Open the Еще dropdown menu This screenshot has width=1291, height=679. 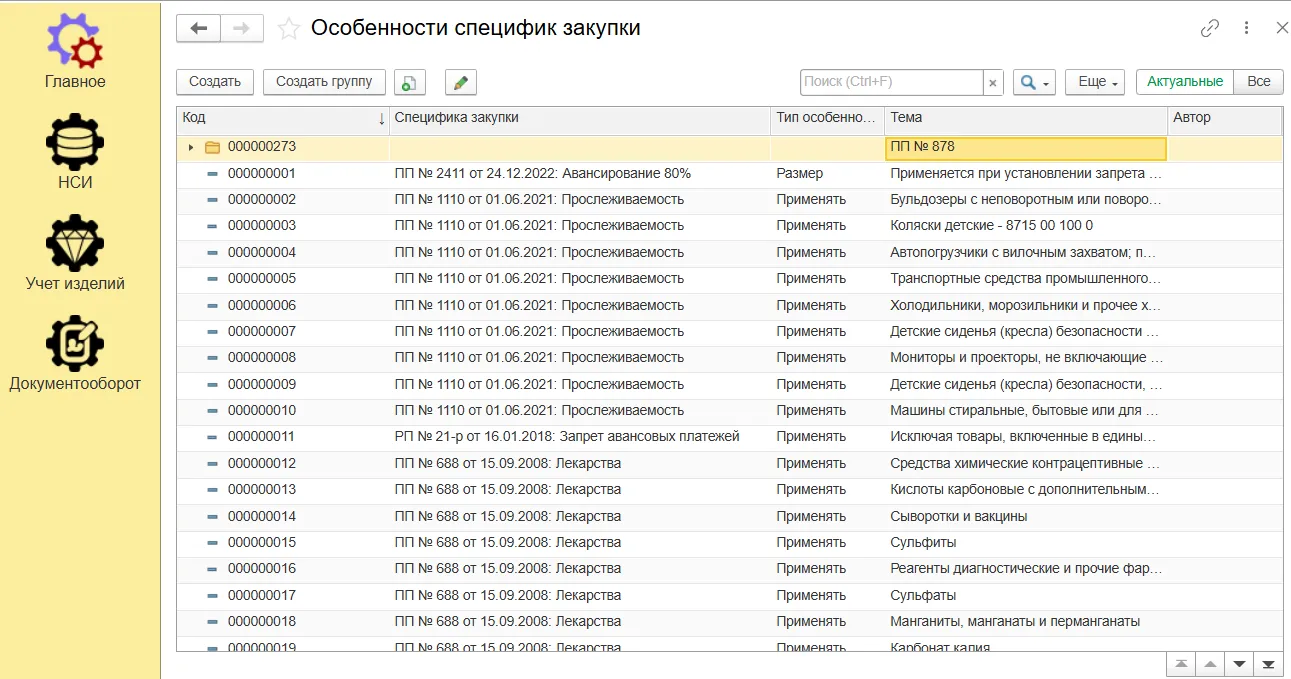click(1096, 82)
